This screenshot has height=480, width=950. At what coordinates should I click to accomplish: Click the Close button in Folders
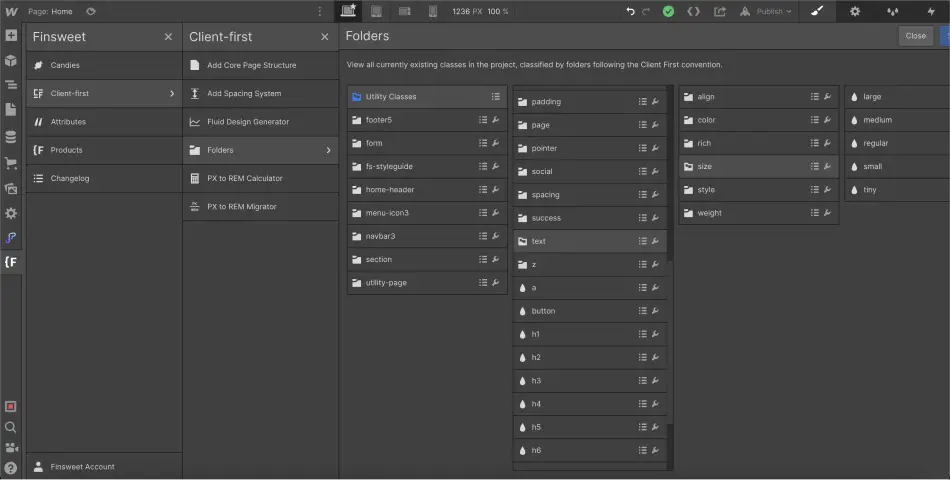[x=915, y=36]
